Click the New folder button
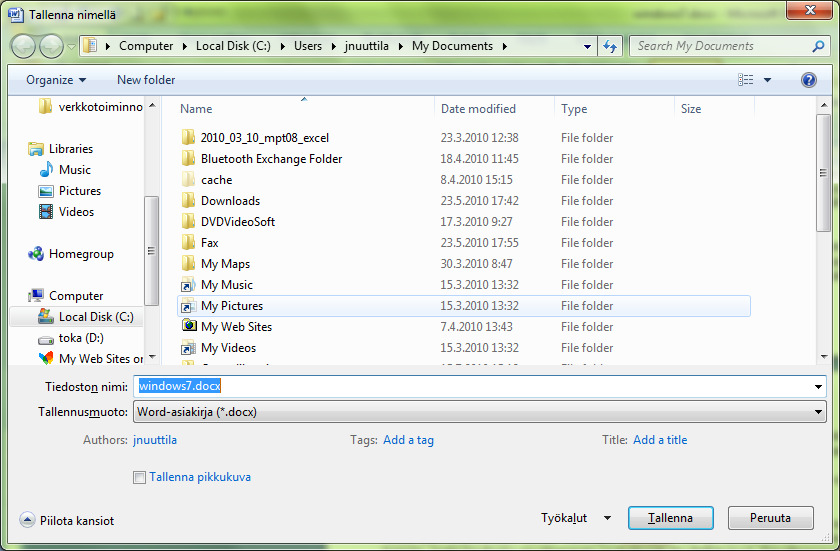The height and width of the screenshot is (551, 840). pyautogui.click(x=146, y=80)
